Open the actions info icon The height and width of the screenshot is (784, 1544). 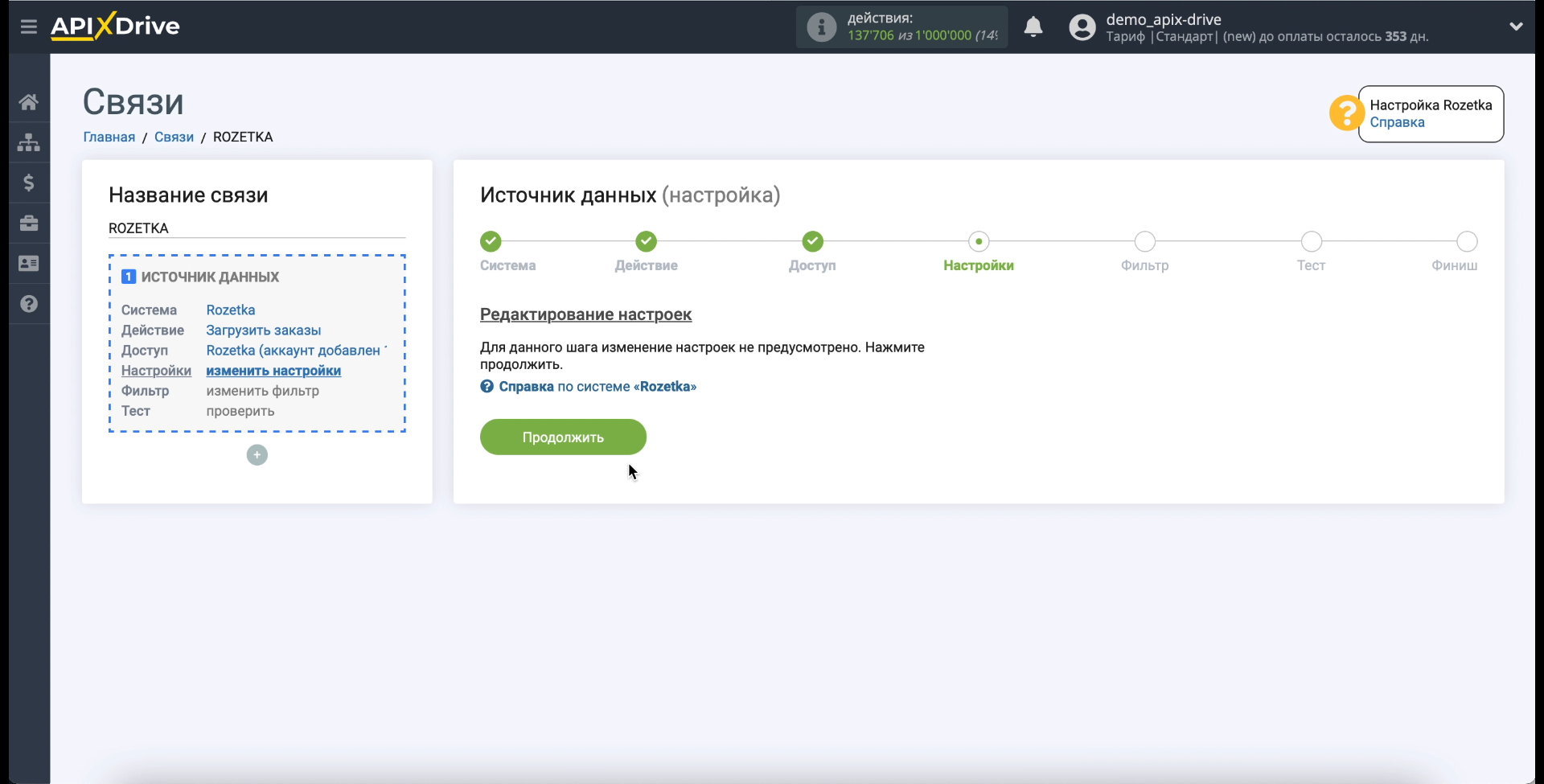pos(821,27)
